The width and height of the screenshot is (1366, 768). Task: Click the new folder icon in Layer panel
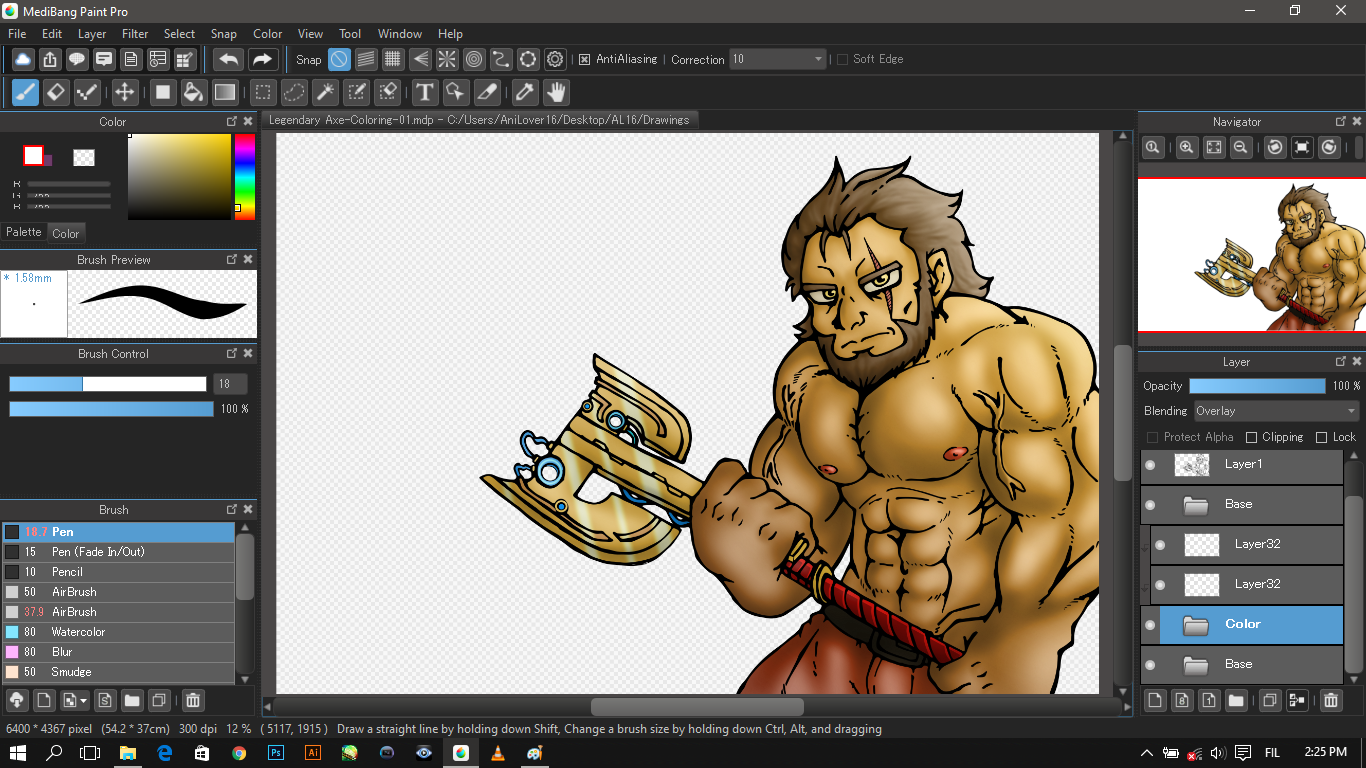(x=1236, y=700)
